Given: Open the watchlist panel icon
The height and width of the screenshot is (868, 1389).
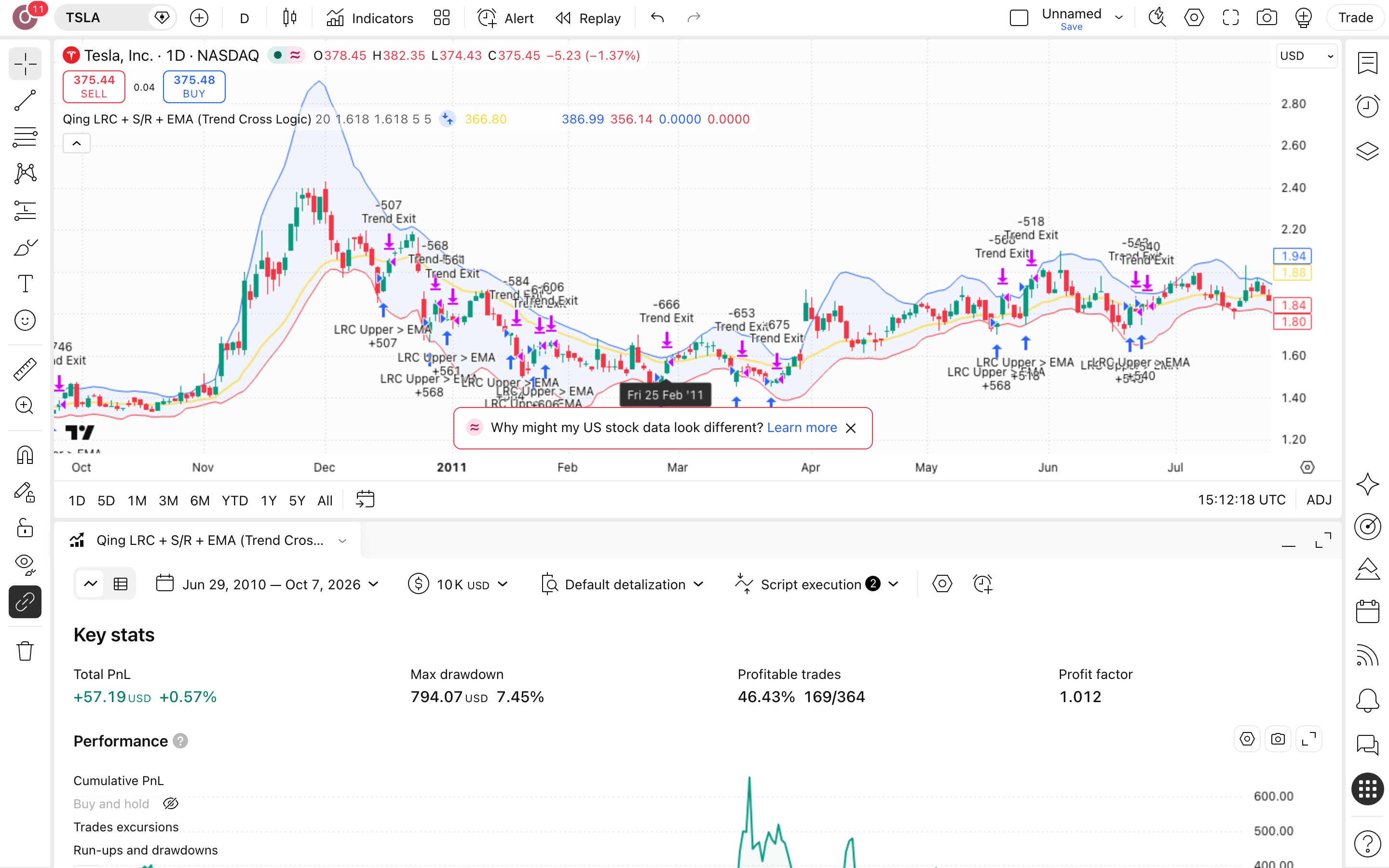Looking at the screenshot, I should 1368,63.
